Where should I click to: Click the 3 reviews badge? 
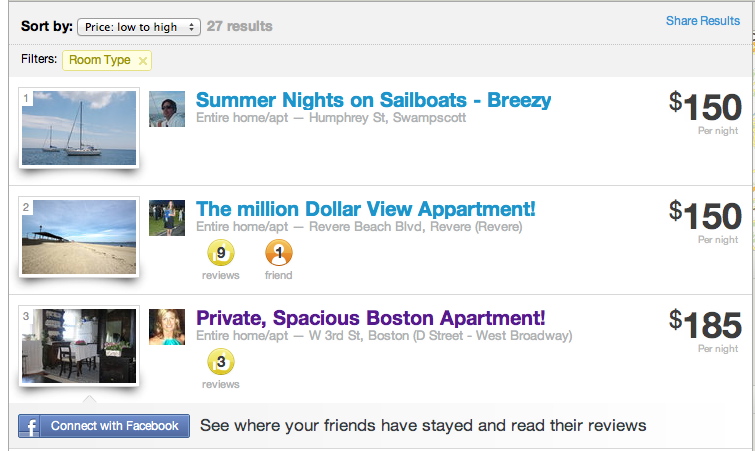[220, 363]
